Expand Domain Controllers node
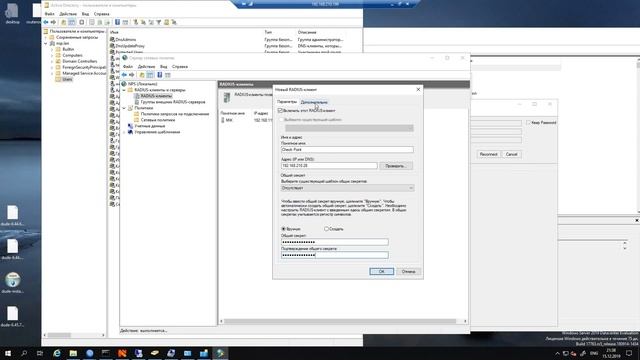The width and height of the screenshot is (640, 360). (52, 61)
